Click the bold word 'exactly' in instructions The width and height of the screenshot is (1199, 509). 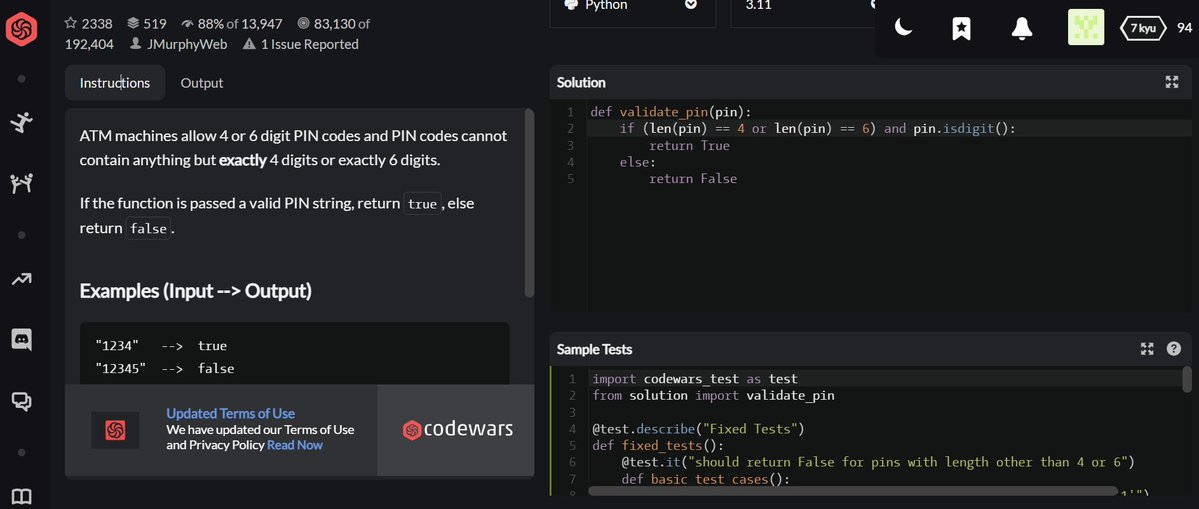243,161
